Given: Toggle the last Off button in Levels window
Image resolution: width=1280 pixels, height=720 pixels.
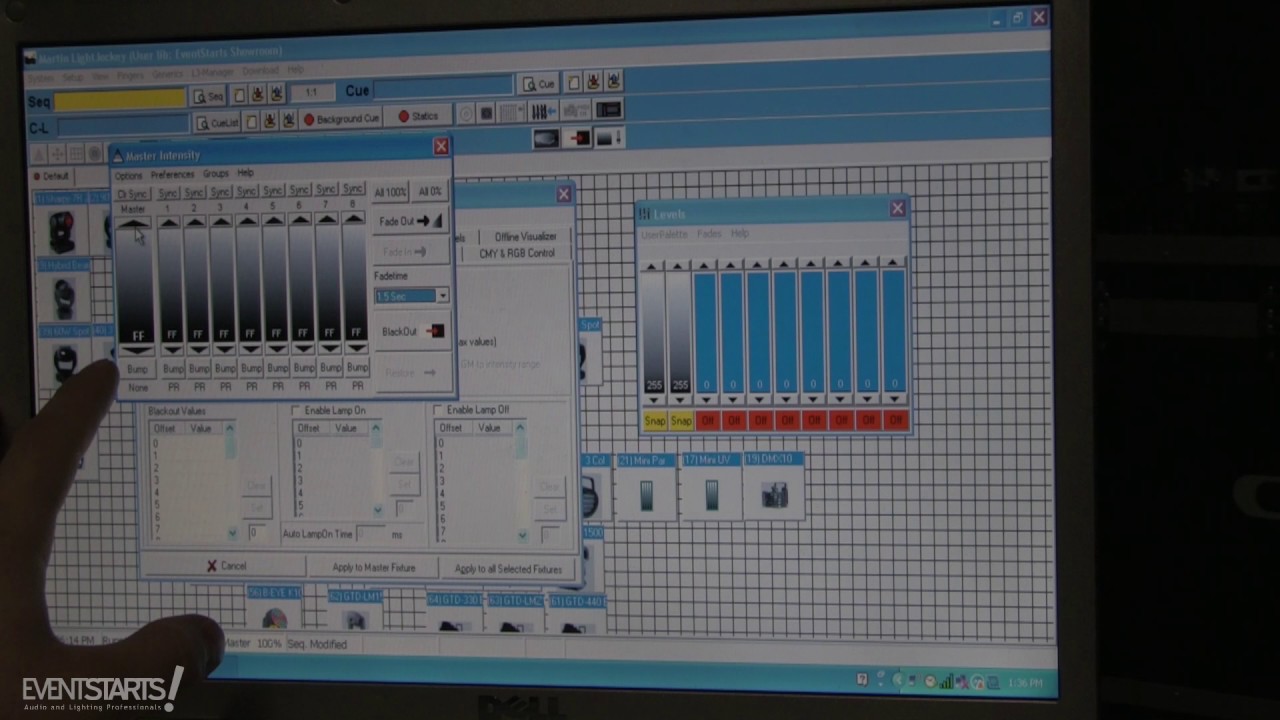Looking at the screenshot, I should (895, 420).
